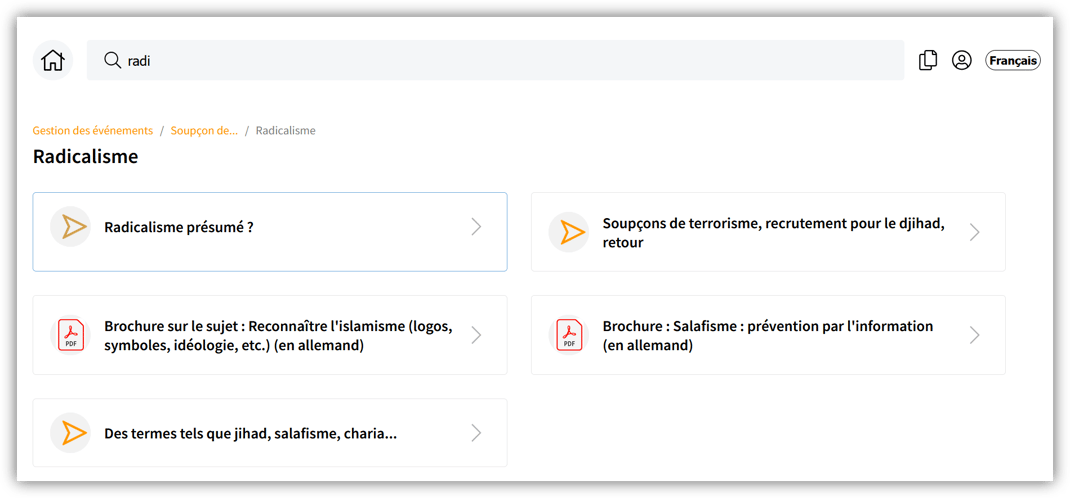This screenshot has width=1070, height=498.
Task: Click the home icon
Action: (52, 61)
